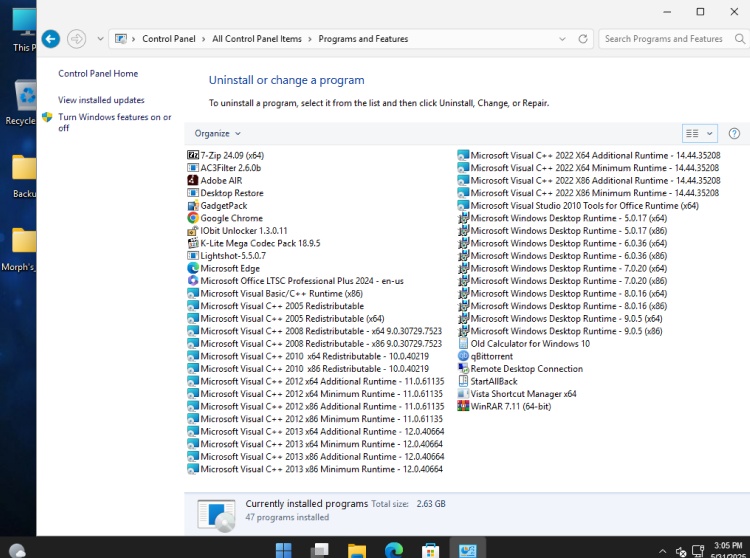The width and height of the screenshot is (750, 558).
Task: Click the Microsoft Office LTSC icon
Action: coord(193,281)
